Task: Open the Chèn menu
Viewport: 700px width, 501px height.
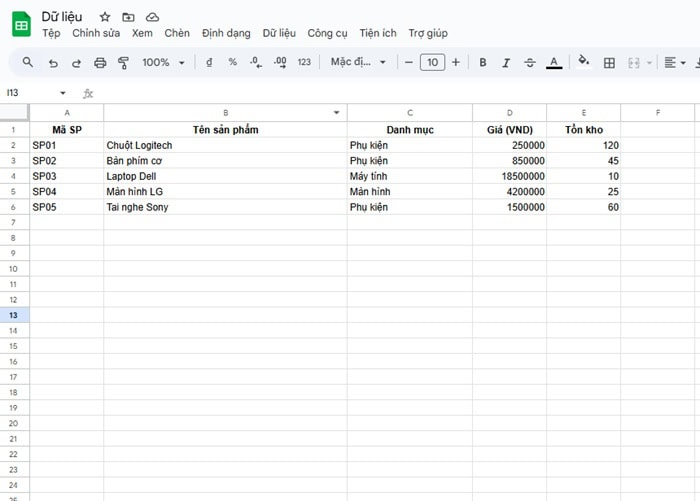Action: point(177,33)
